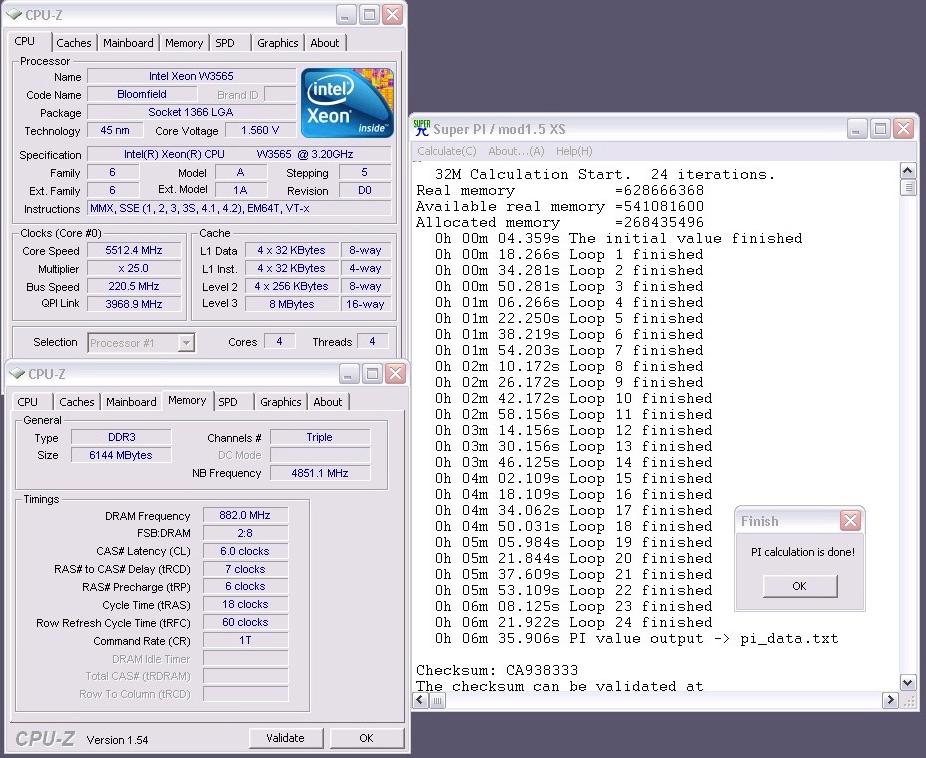Click the Core Voltage value 1.560 V
This screenshot has width=926, height=758.
coord(260,130)
